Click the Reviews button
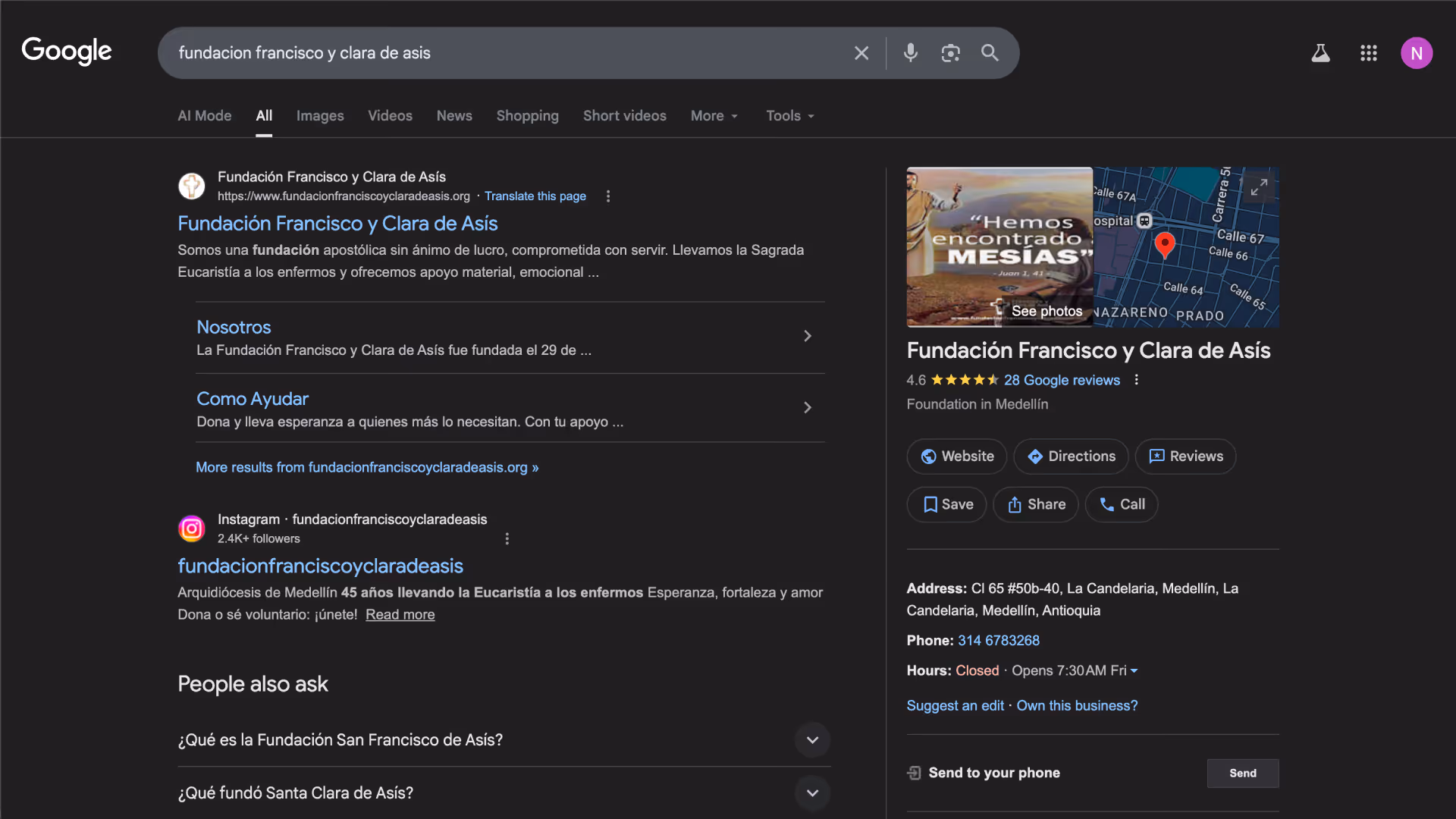Viewport: 1456px width, 819px height. click(1185, 457)
